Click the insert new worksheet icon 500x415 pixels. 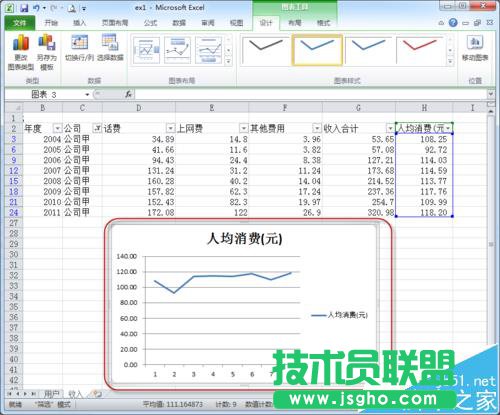97,394
